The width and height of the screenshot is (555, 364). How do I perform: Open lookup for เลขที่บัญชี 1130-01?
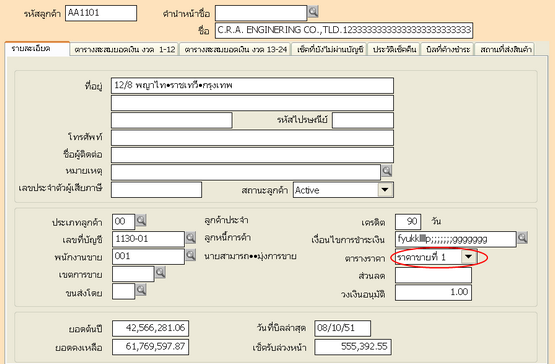190,238
